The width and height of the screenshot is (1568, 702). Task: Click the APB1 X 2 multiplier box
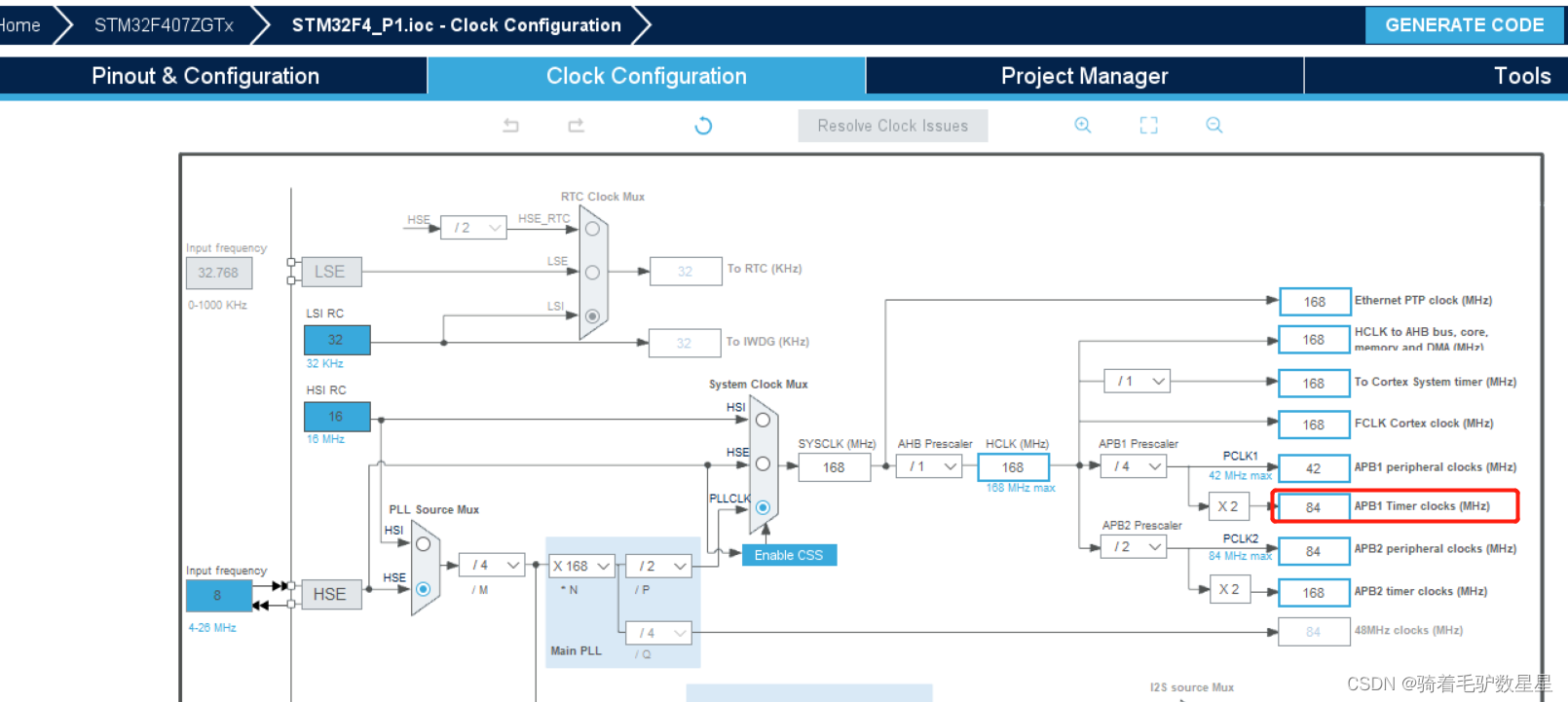tap(1230, 506)
